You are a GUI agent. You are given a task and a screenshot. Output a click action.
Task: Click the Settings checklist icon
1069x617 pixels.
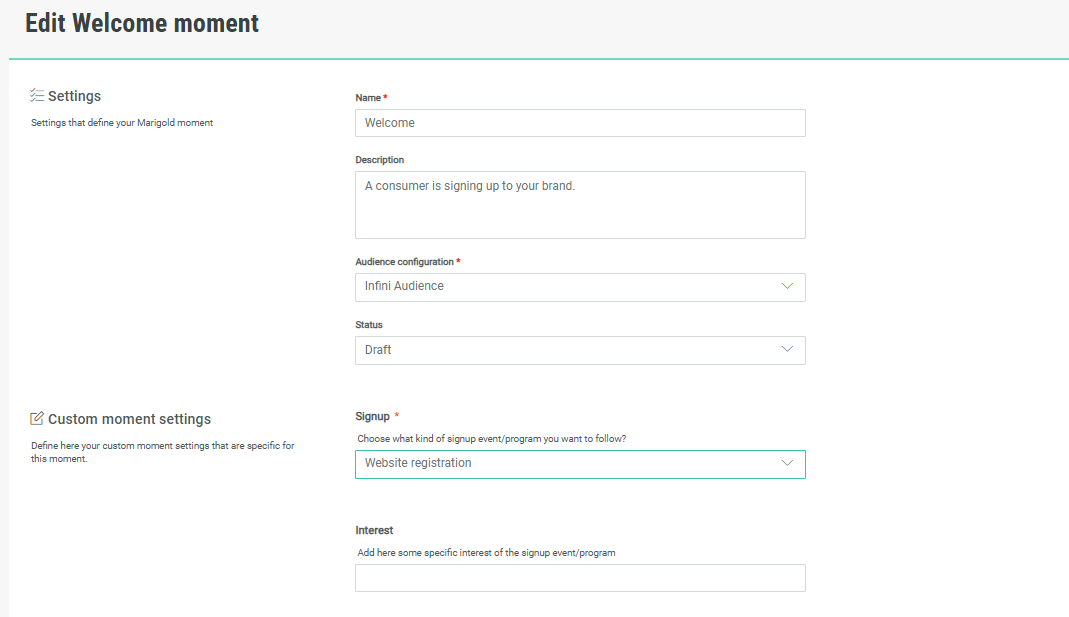click(37, 96)
